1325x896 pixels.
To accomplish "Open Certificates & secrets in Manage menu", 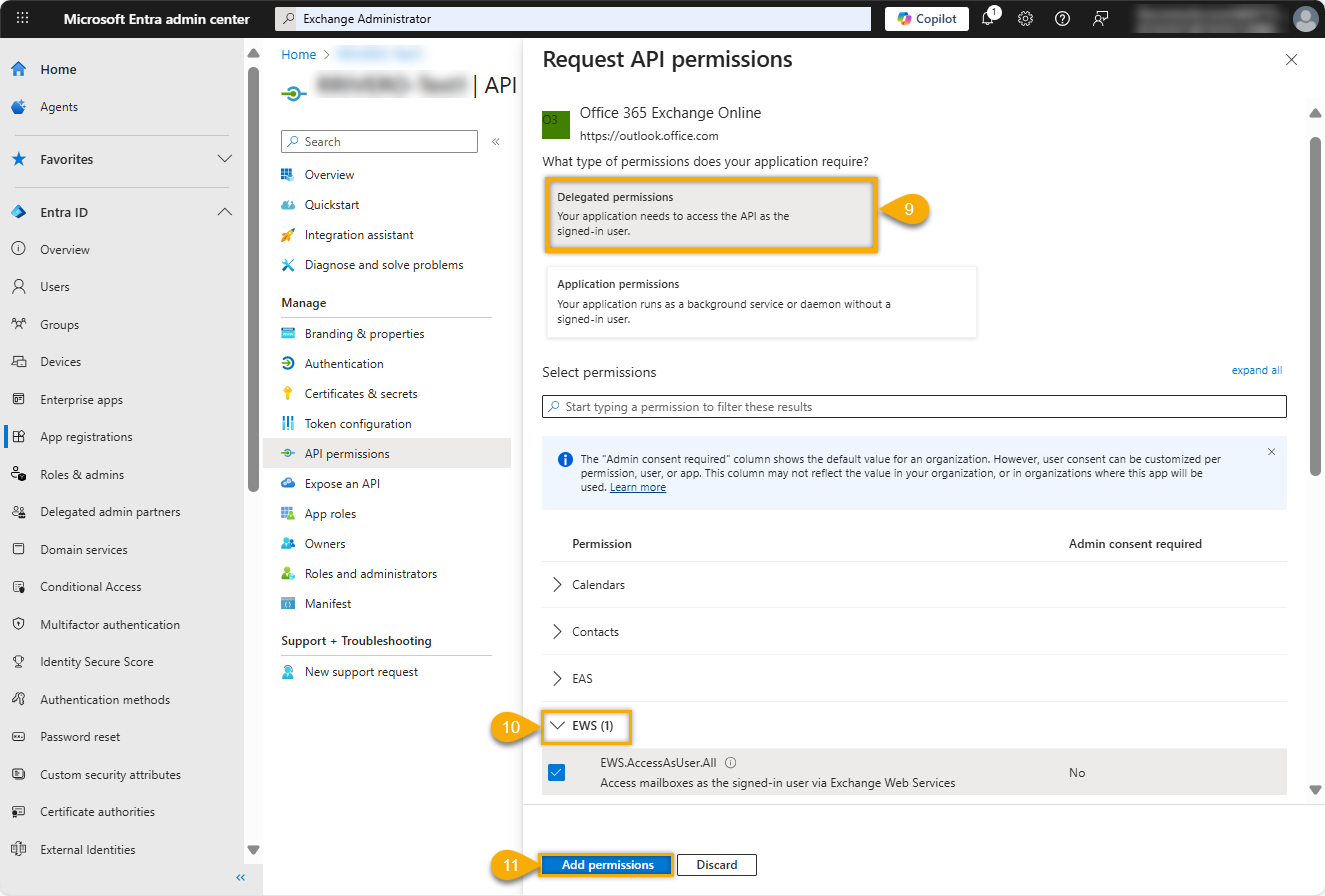I will tap(361, 394).
